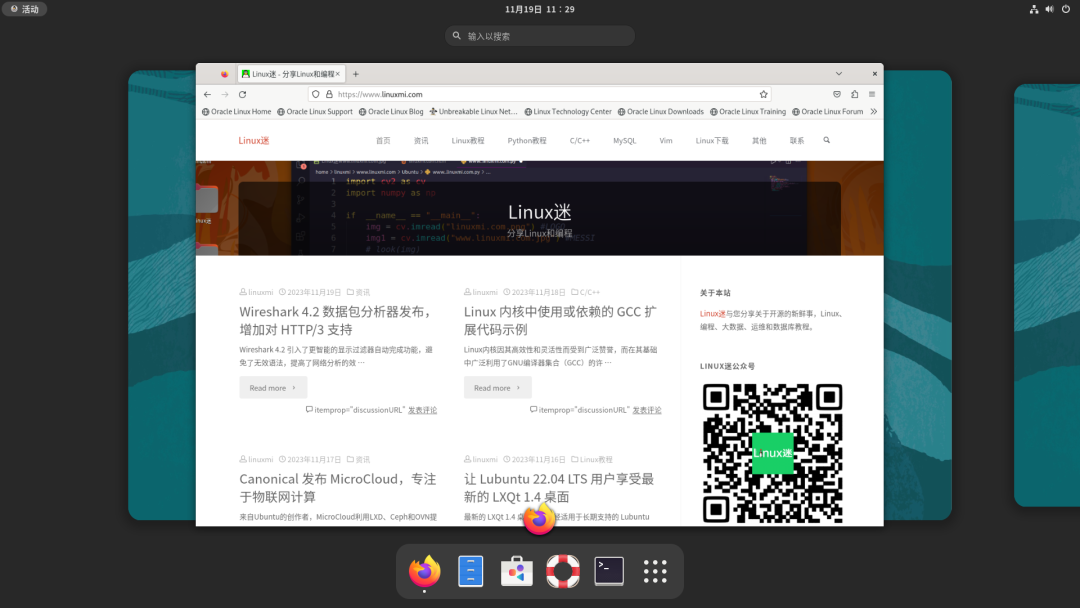
Task: Click the Firefox window overlay icon
Action: coord(539,518)
